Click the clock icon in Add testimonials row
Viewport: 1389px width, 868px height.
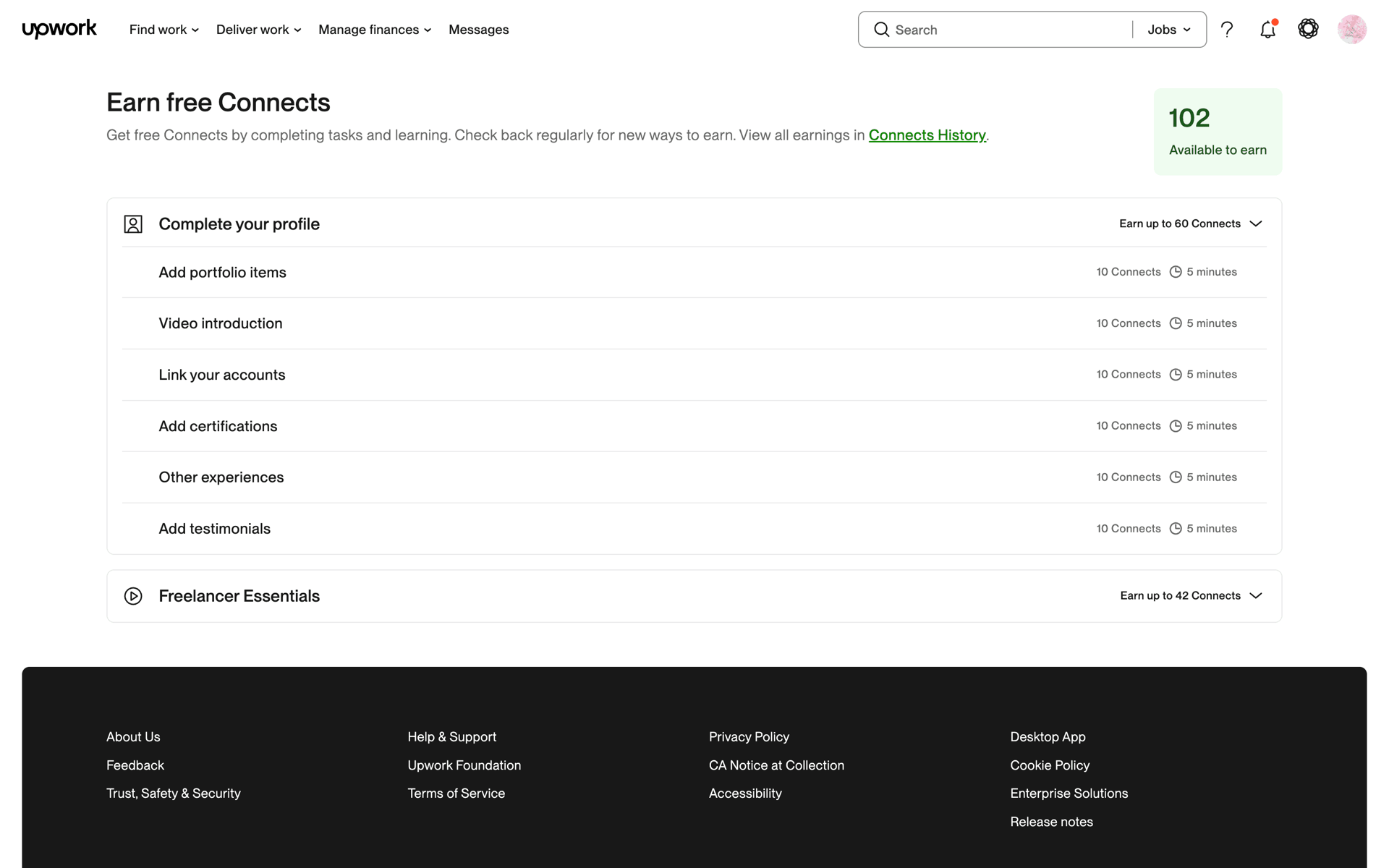pyautogui.click(x=1176, y=529)
